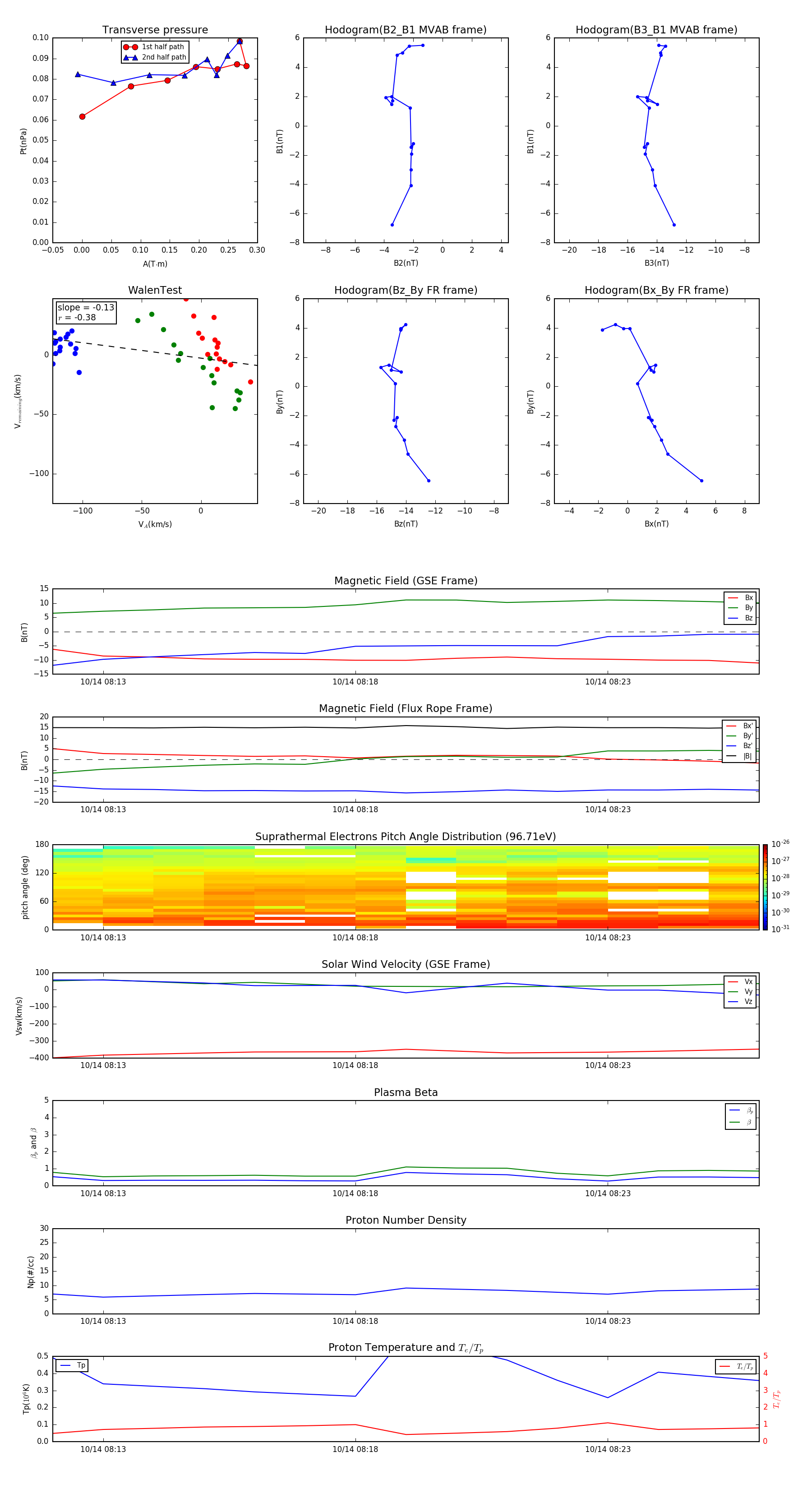
Task: Click the pitch angle colorbar gradient
Action: (x=765, y=887)
